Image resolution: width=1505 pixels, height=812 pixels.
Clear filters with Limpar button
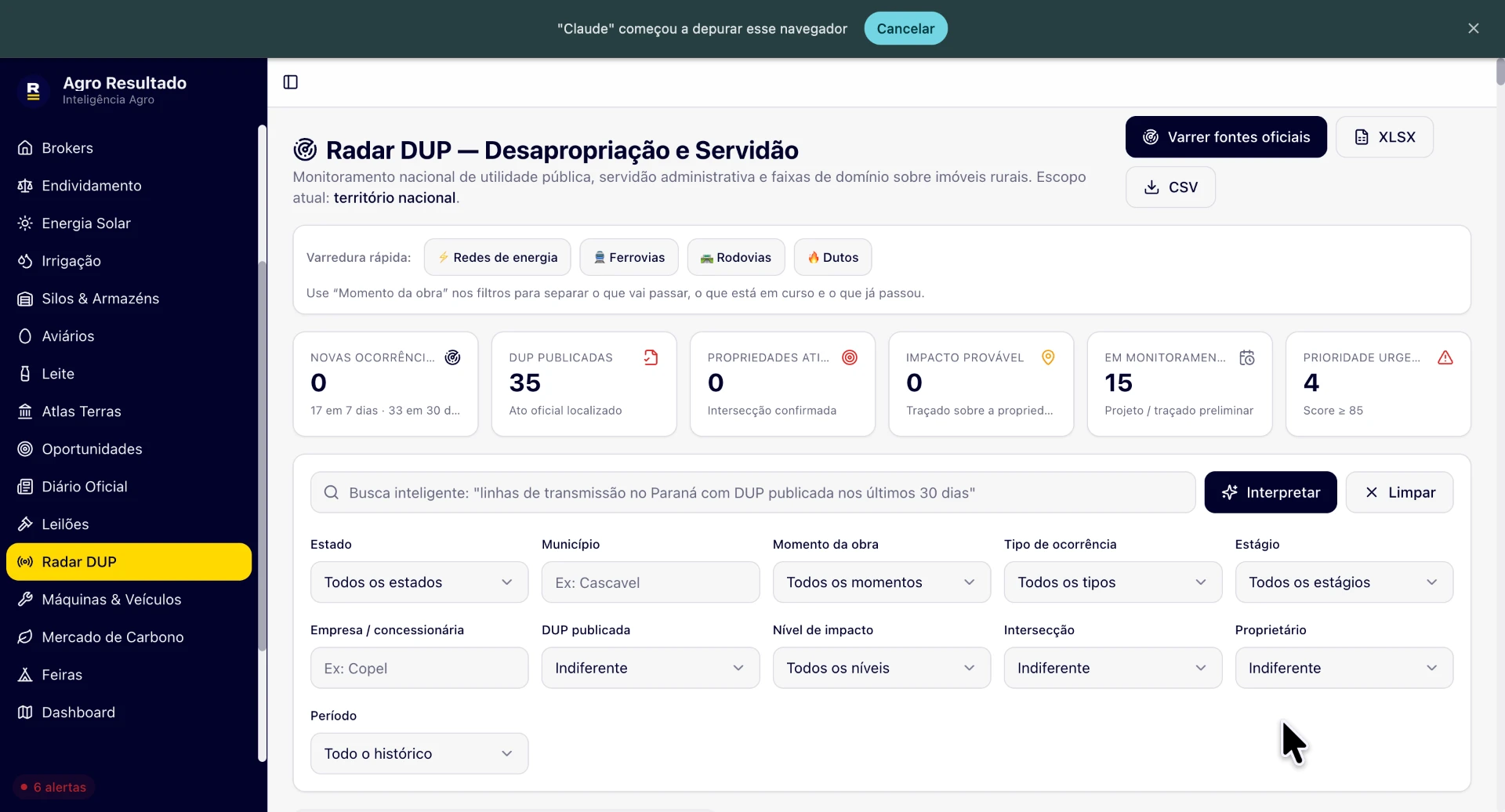(x=1399, y=492)
